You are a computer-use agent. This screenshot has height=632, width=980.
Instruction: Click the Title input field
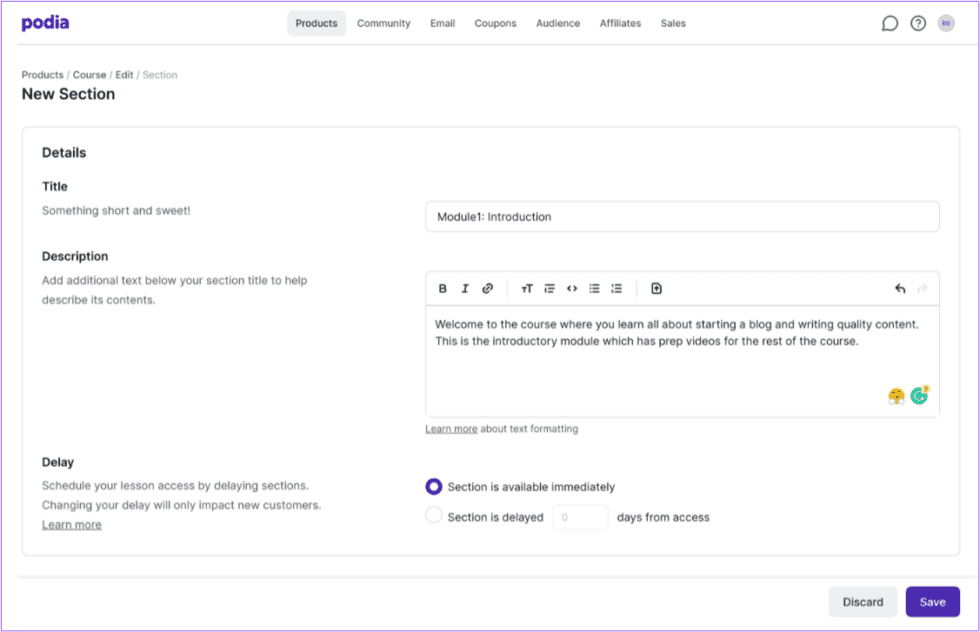click(x=683, y=216)
